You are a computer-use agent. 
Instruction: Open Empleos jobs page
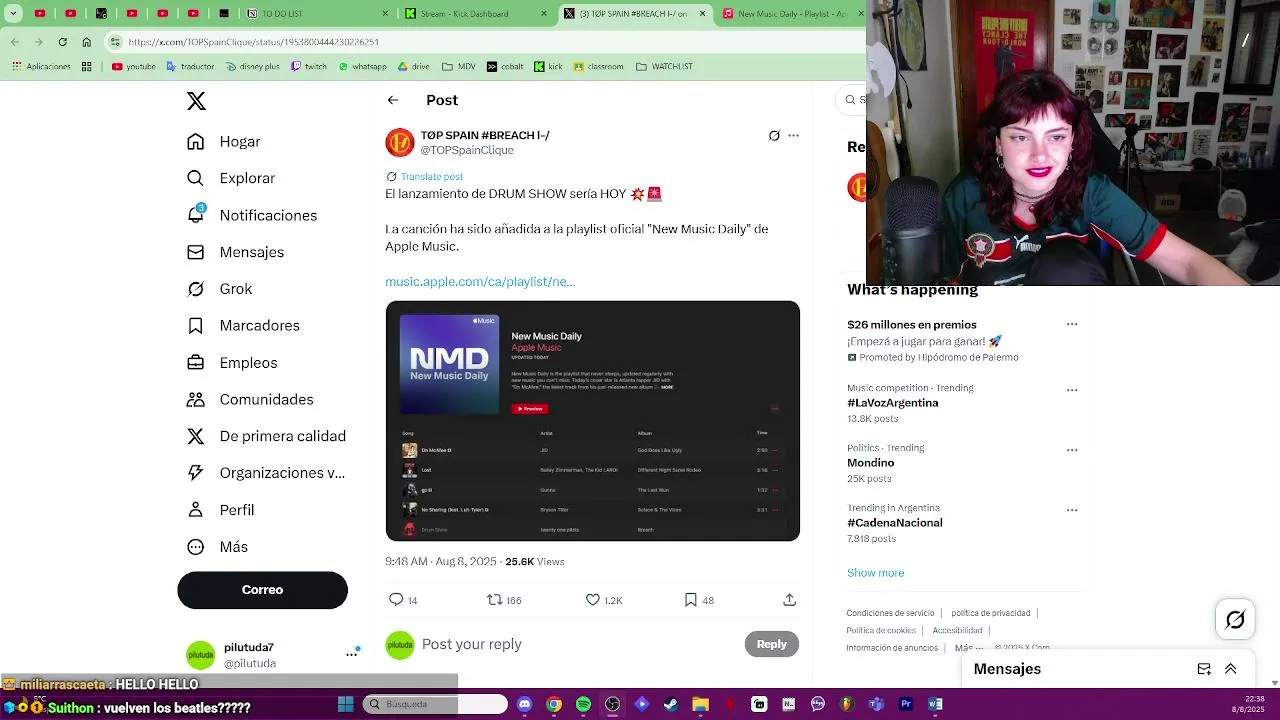232,363
